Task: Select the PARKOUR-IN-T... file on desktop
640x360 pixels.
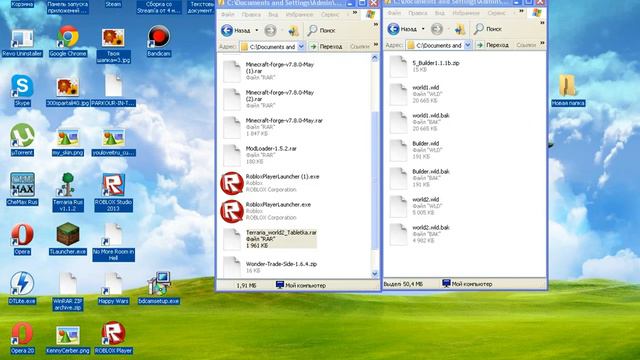Action: 113,91
